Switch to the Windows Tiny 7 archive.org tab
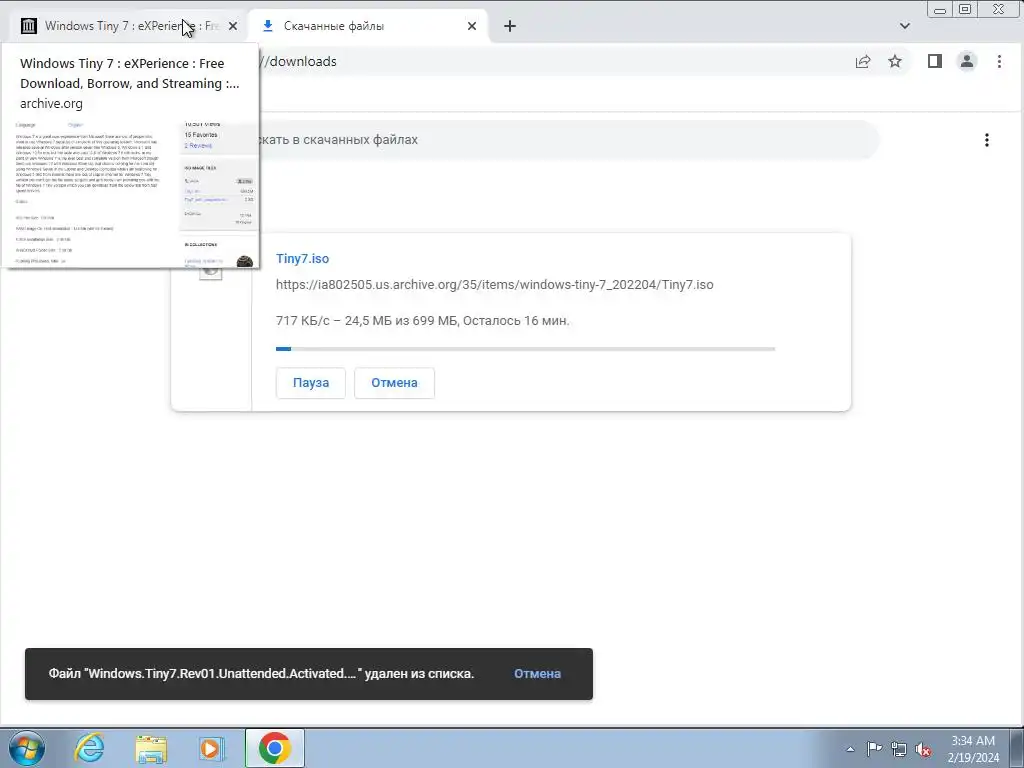 124,26
